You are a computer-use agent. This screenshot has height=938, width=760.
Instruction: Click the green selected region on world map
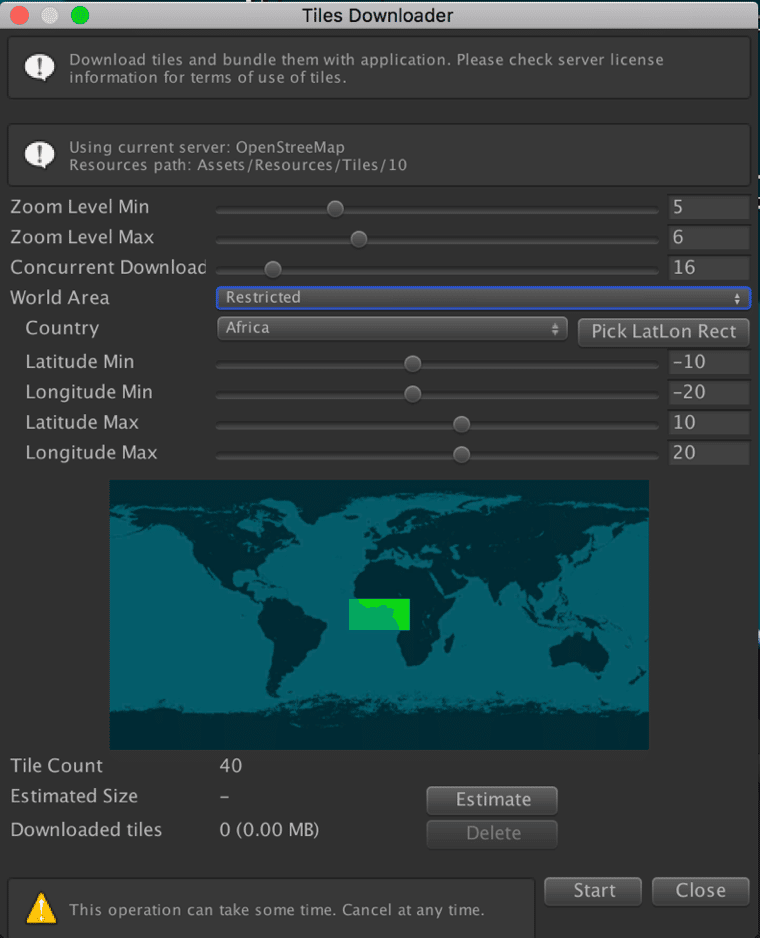coord(379,614)
